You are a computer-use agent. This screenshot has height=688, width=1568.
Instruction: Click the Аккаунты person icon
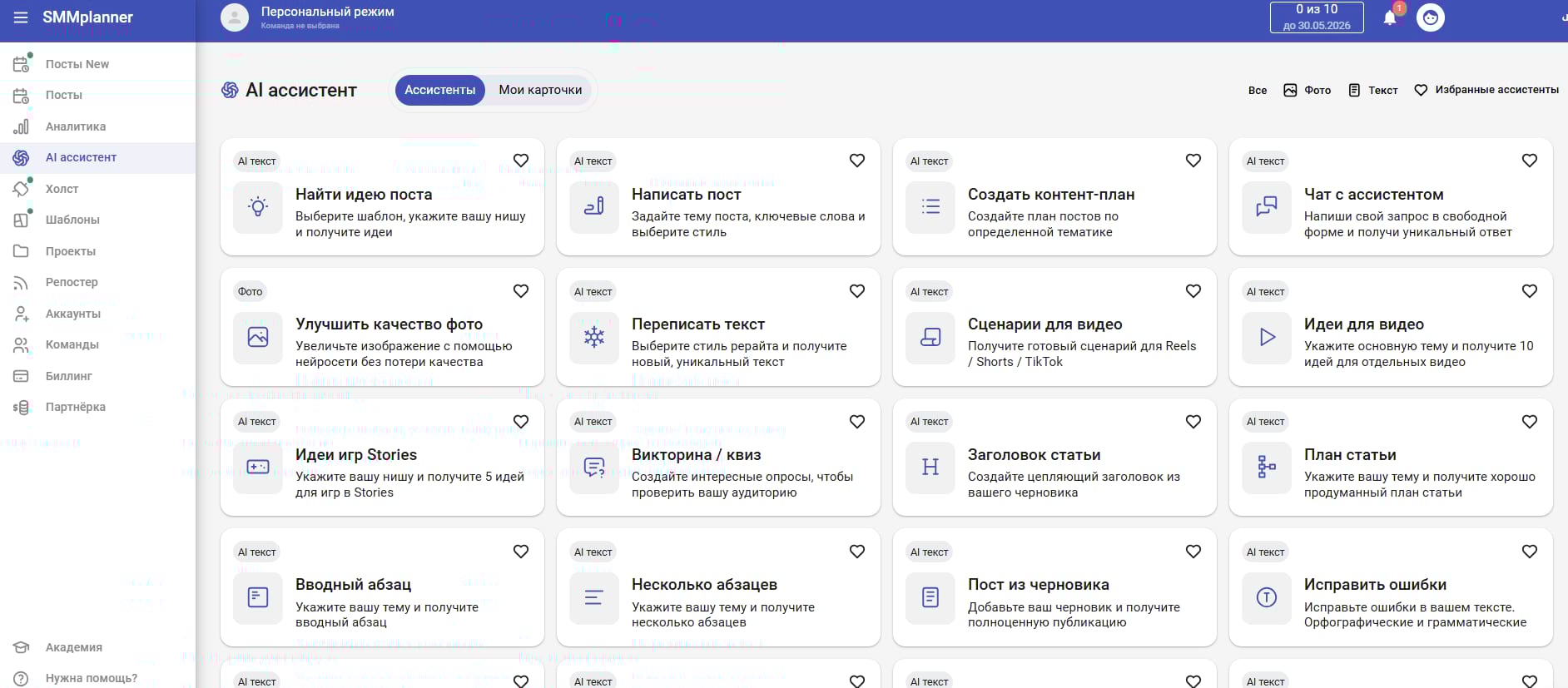(22, 314)
